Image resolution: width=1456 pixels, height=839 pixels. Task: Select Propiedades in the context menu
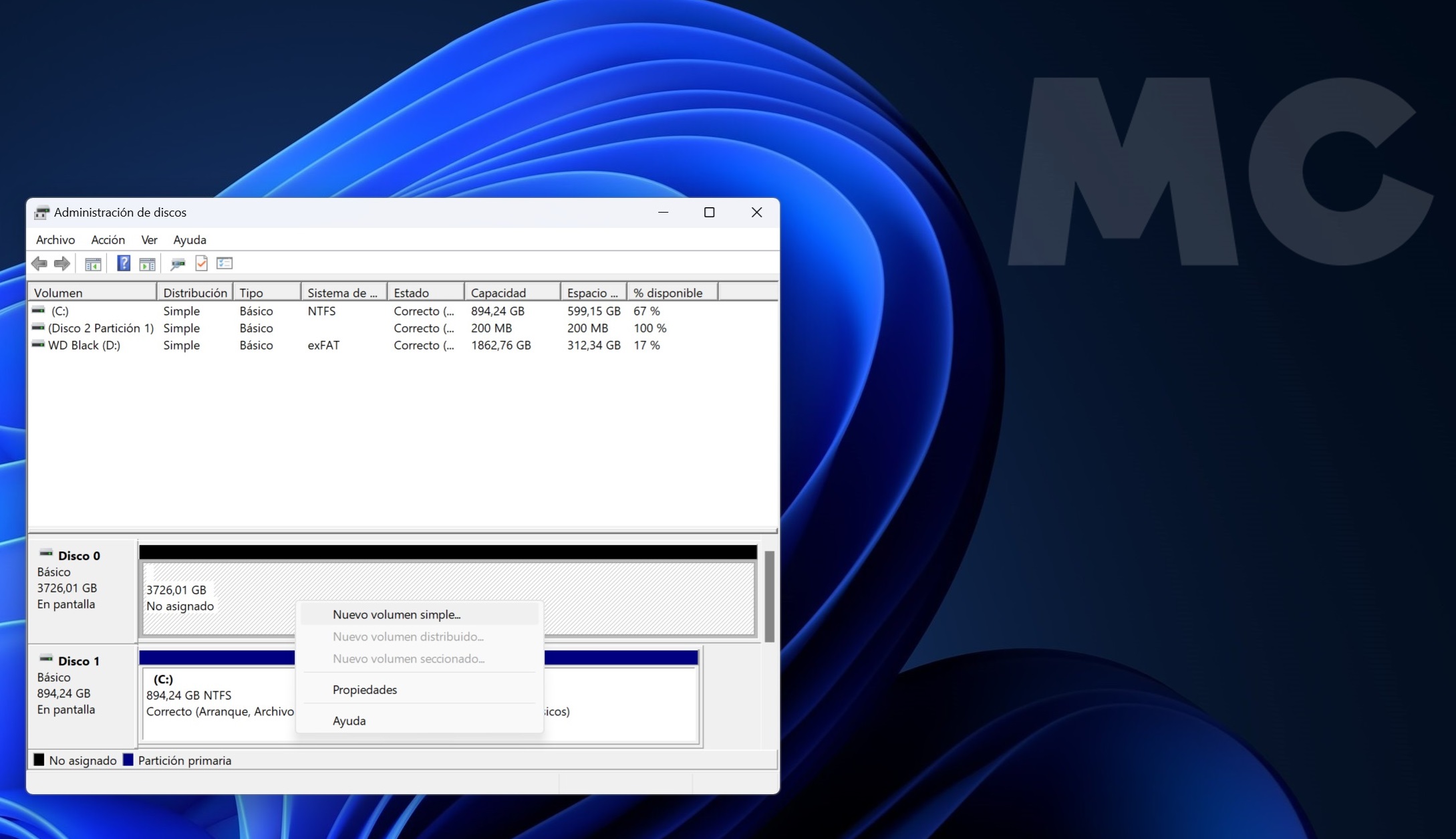pos(365,689)
